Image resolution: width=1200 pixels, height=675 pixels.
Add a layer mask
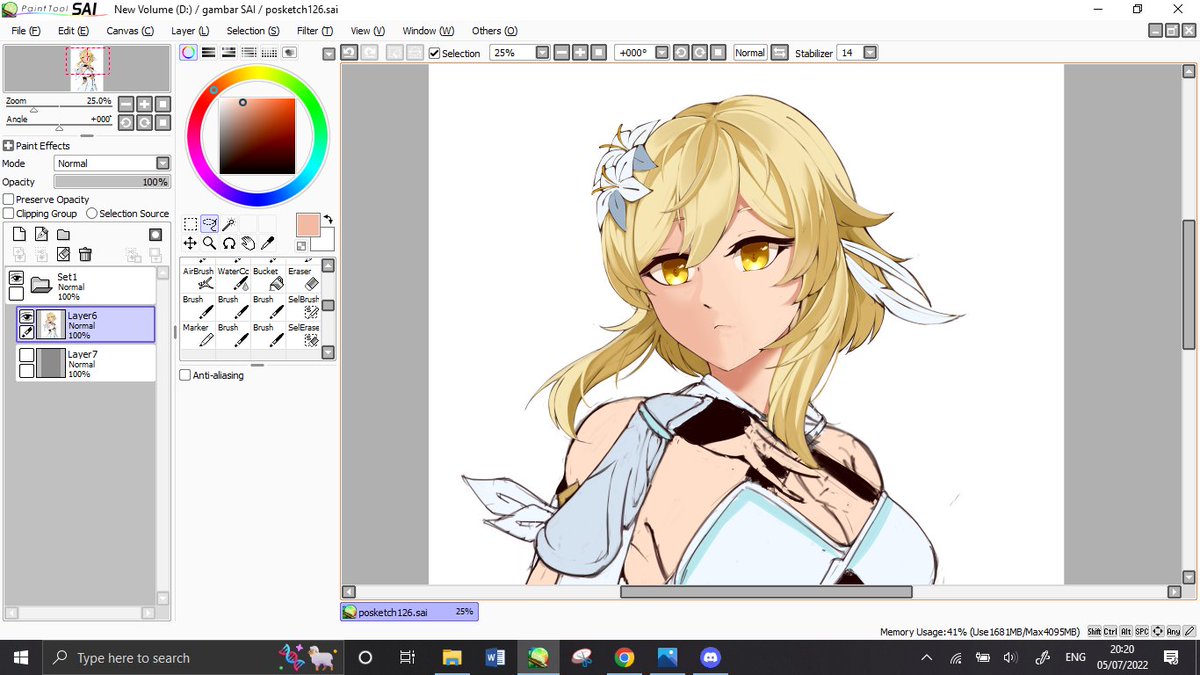[155, 235]
